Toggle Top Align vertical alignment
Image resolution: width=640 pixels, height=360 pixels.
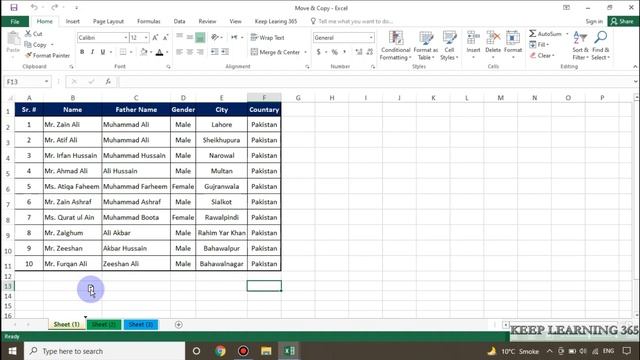tap(179, 38)
